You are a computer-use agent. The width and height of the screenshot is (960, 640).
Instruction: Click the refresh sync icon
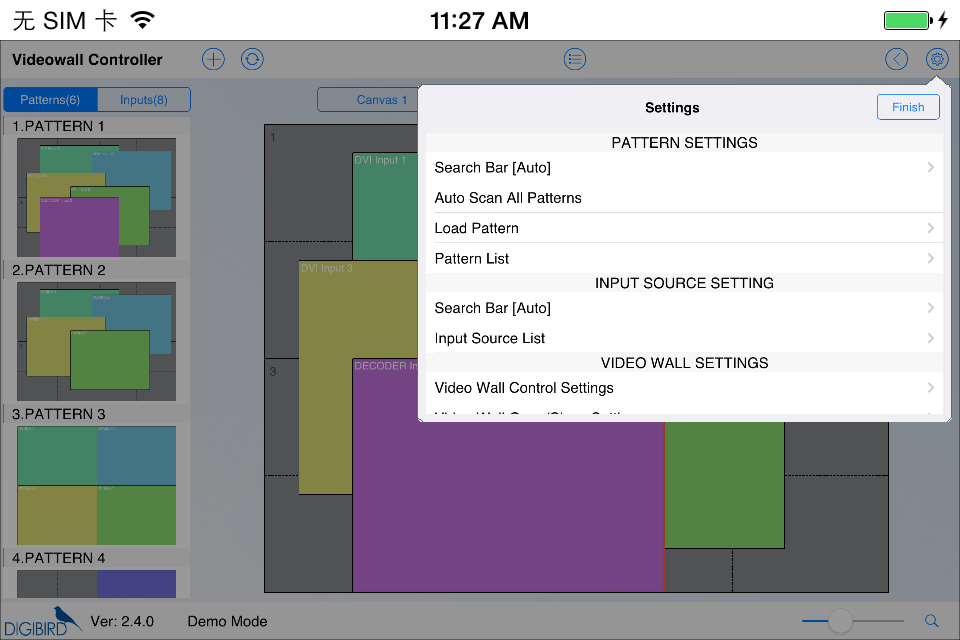pyautogui.click(x=252, y=59)
